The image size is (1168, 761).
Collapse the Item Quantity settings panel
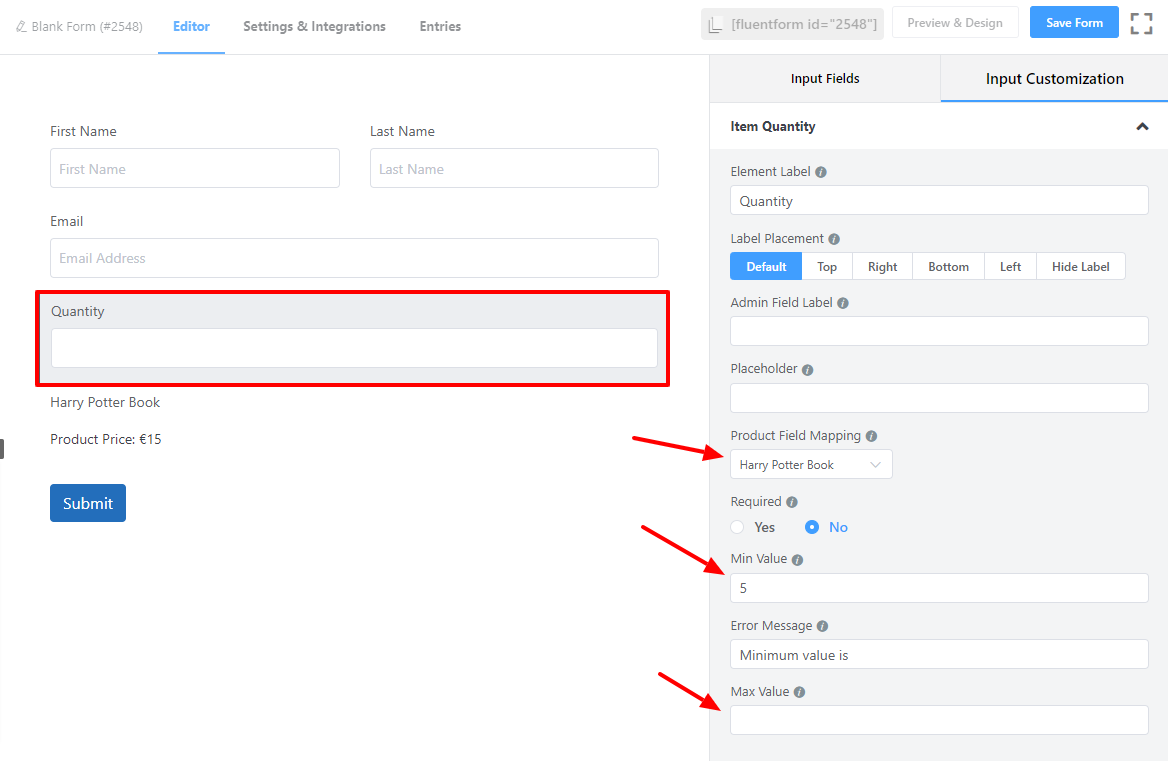pyautogui.click(x=1142, y=126)
